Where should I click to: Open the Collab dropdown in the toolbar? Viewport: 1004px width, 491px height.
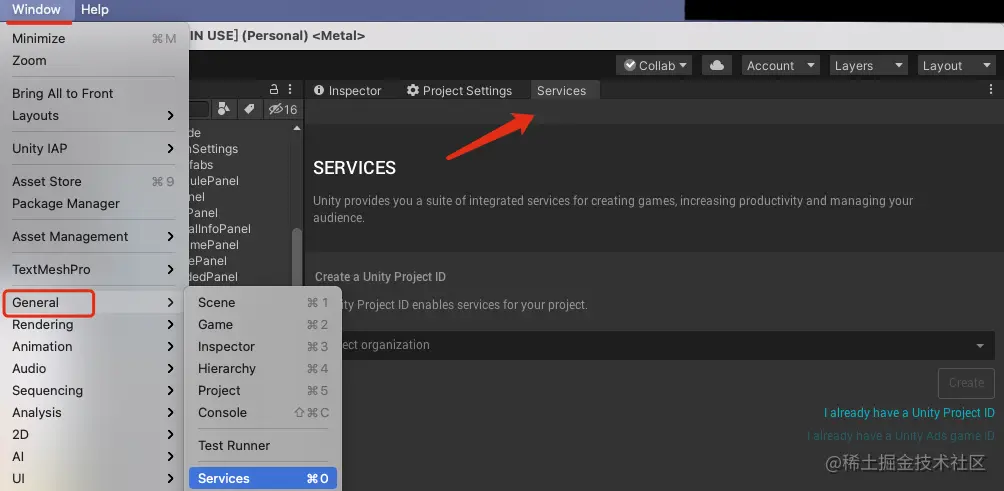[654, 65]
